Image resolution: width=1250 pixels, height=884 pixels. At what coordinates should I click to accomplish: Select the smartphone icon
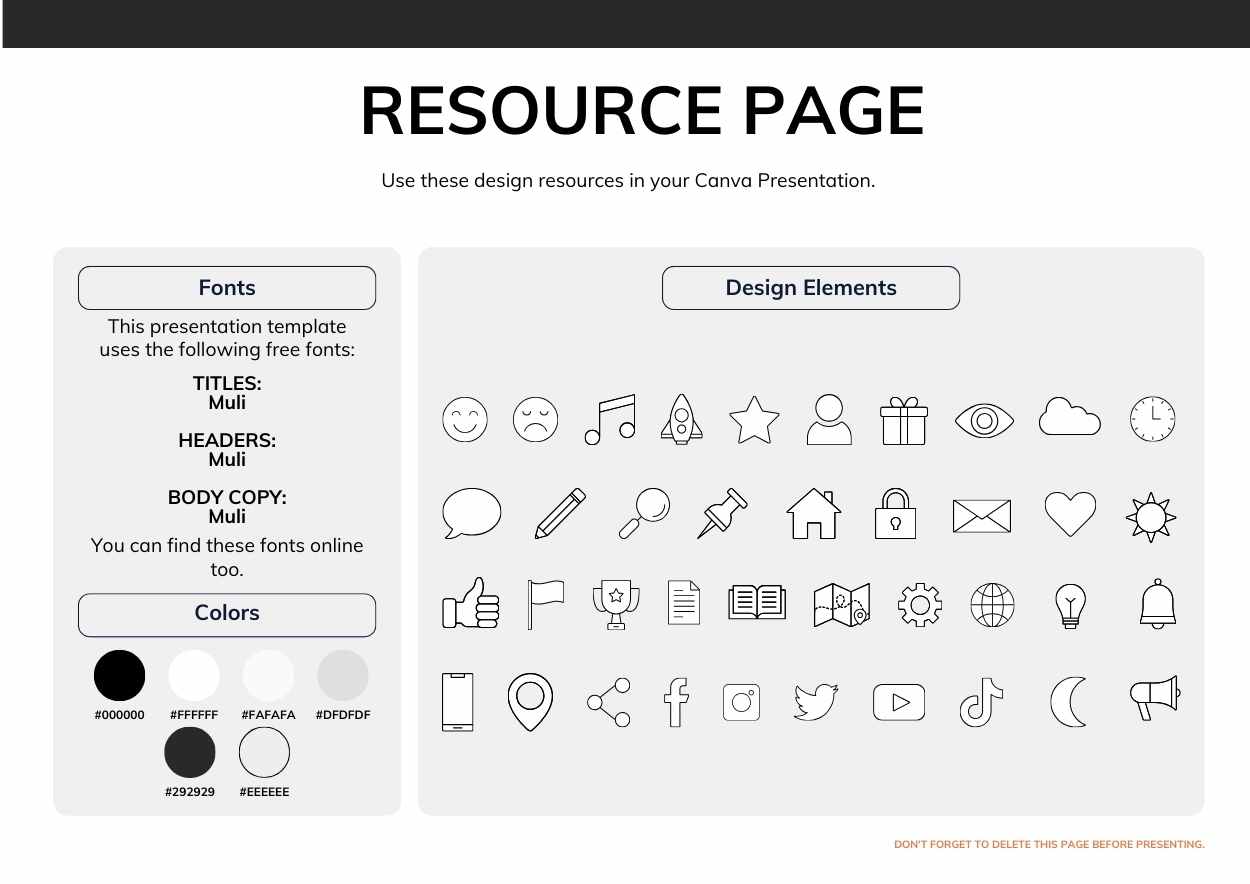point(457,702)
